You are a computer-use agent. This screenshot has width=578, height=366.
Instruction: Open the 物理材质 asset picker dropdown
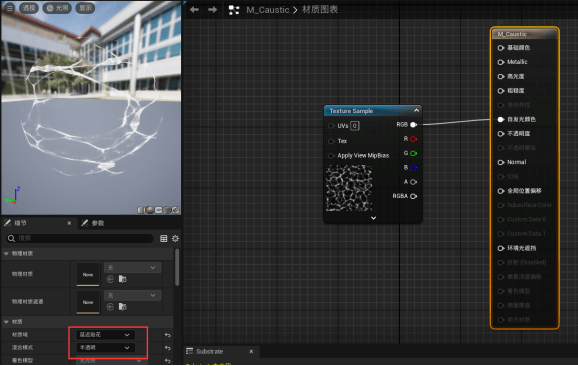click(x=132, y=268)
